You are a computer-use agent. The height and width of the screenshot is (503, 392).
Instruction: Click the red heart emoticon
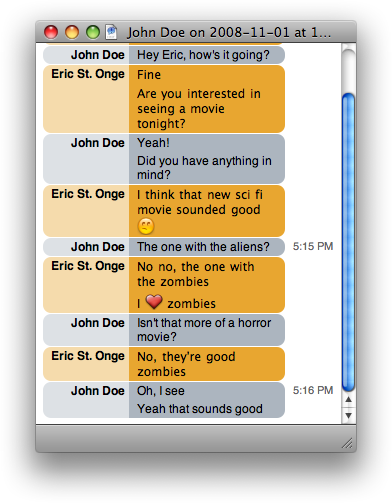(154, 302)
